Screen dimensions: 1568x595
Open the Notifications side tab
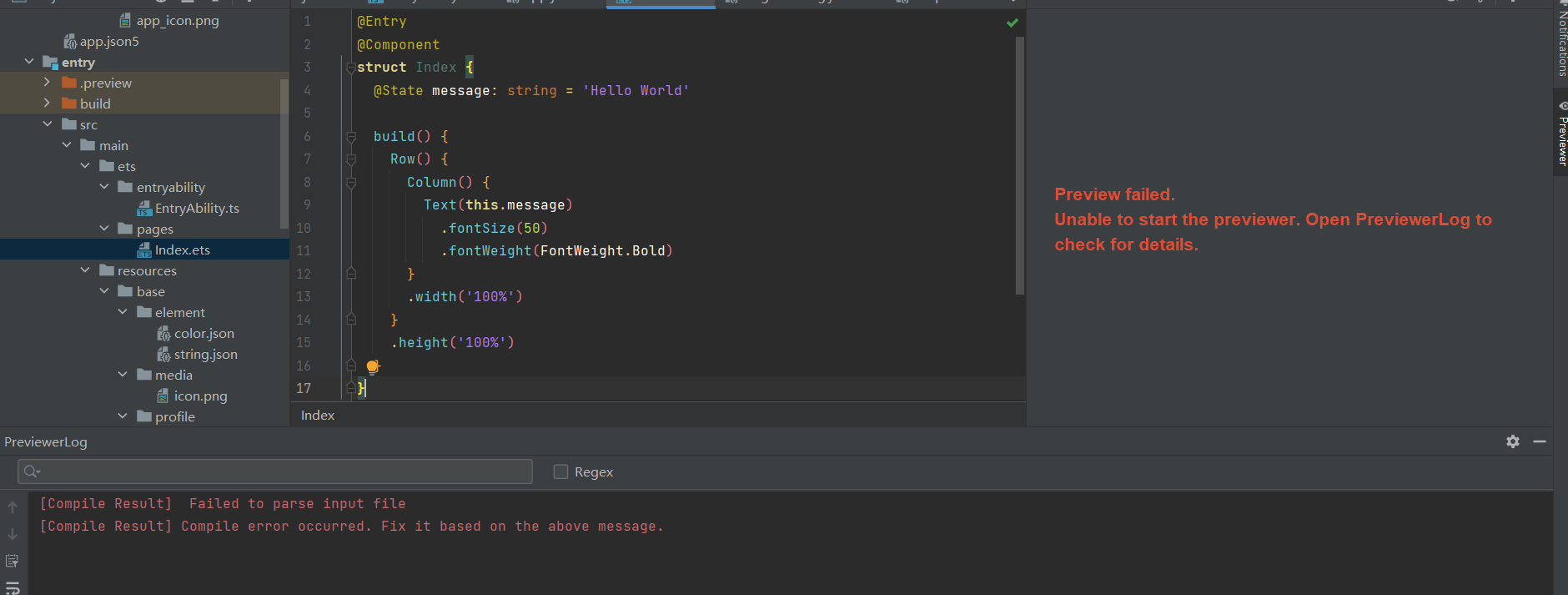[x=1561, y=40]
